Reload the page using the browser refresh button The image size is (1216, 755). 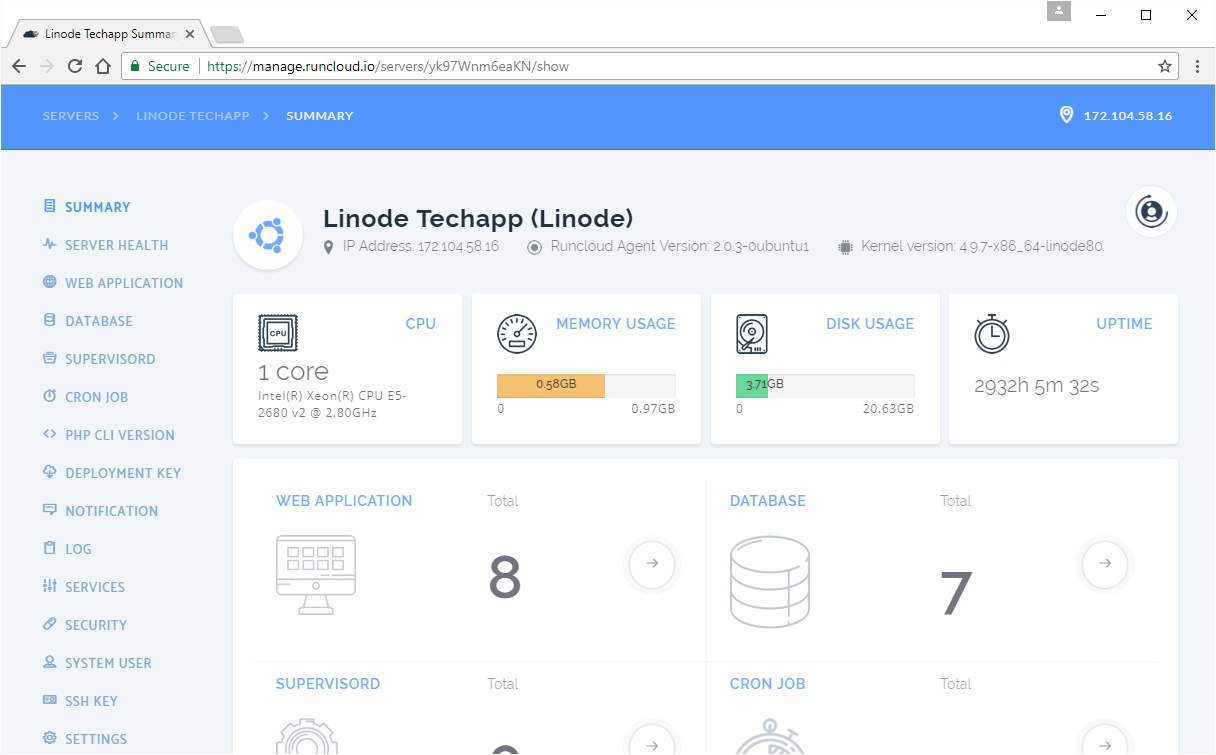[x=75, y=66]
